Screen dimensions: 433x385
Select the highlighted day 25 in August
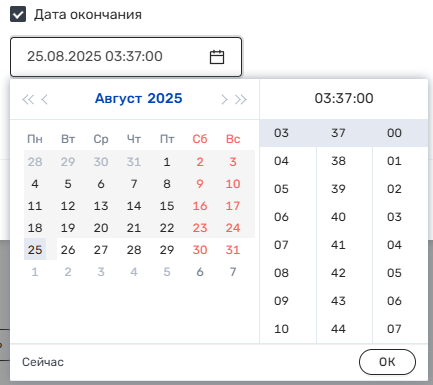tap(35, 250)
